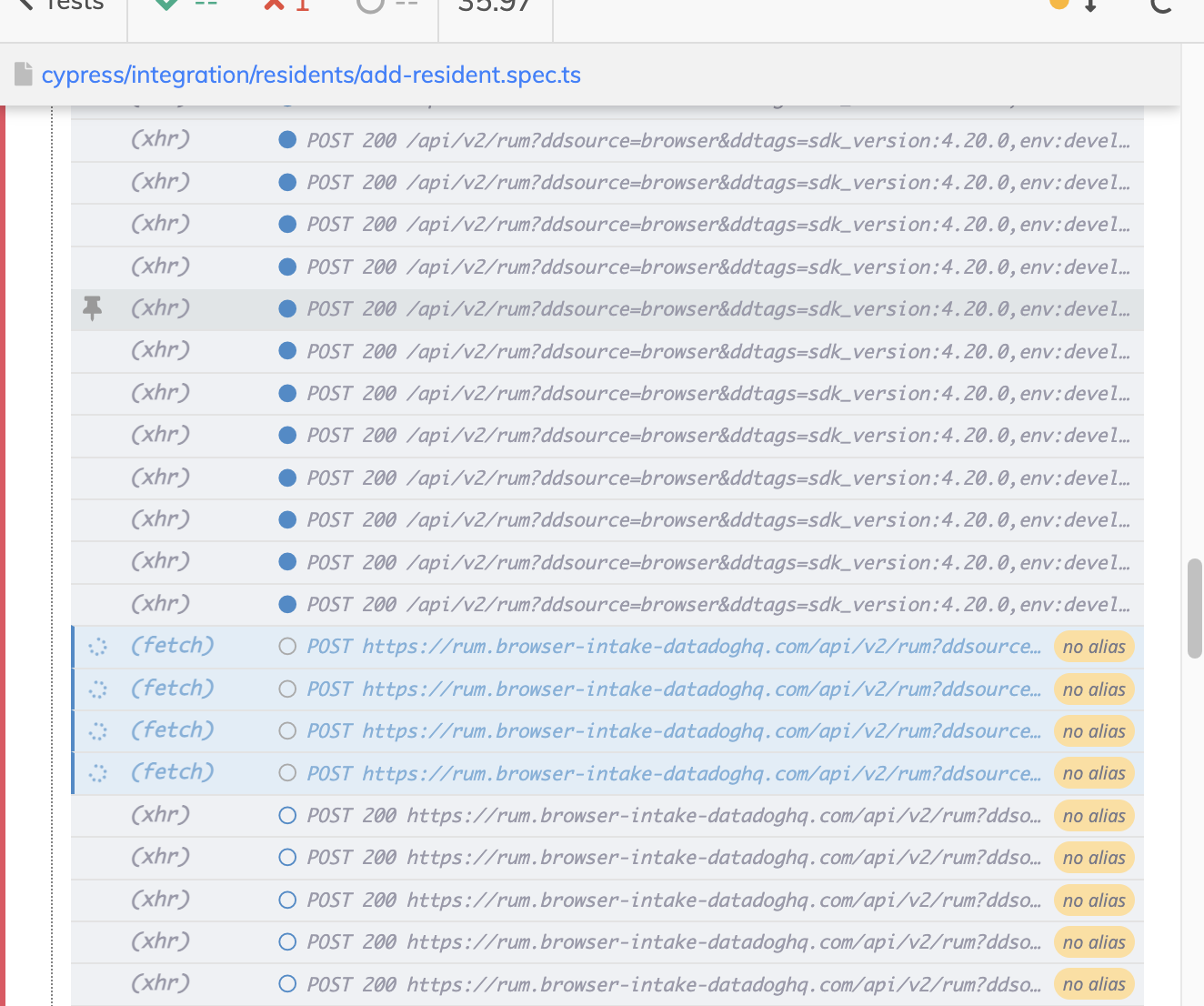The height and width of the screenshot is (1006, 1204).
Task: Unpin the pinned xhr command via pin icon
Action: pyautogui.click(x=92, y=309)
